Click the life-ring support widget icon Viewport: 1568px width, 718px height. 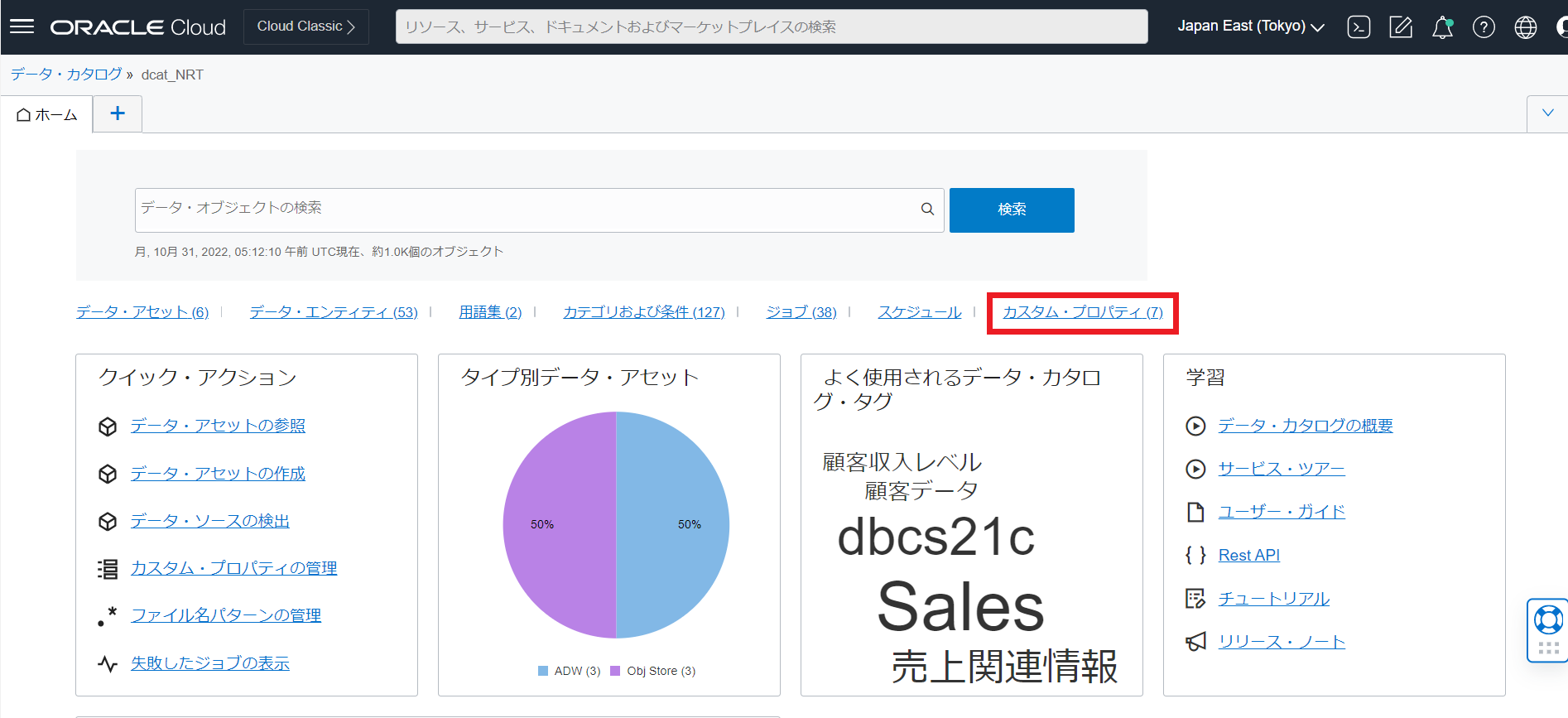pyautogui.click(x=1547, y=619)
